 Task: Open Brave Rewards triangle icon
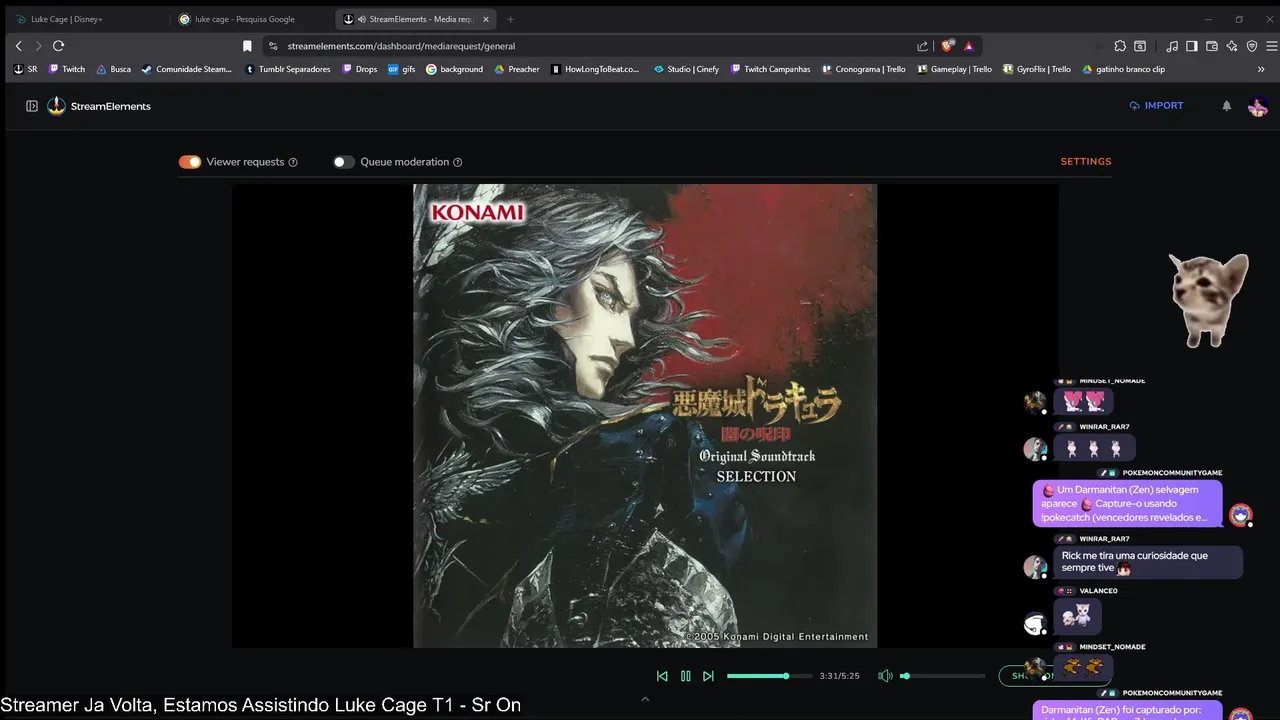[x=969, y=46]
